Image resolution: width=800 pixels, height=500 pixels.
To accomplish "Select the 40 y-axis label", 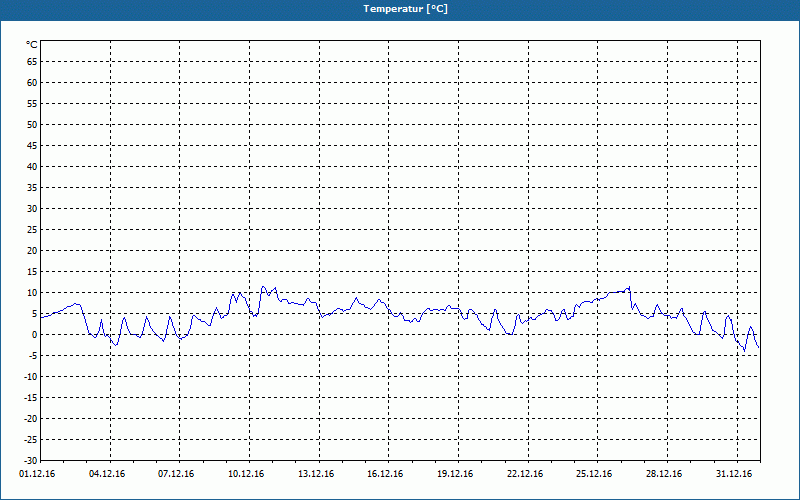I will pyautogui.click(x=32, y=167).
